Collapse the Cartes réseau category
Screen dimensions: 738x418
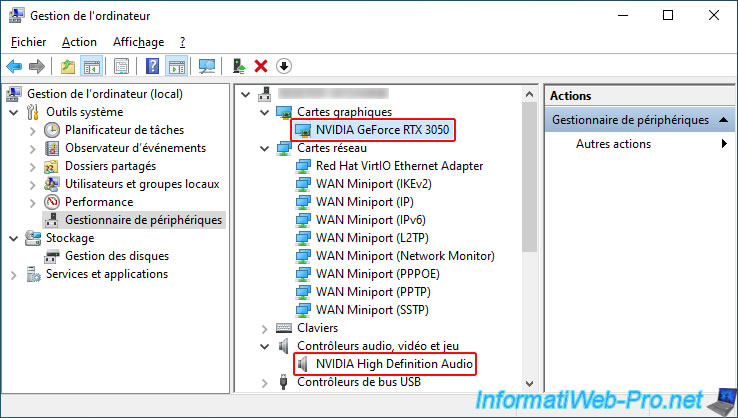(x=265, y=149)
